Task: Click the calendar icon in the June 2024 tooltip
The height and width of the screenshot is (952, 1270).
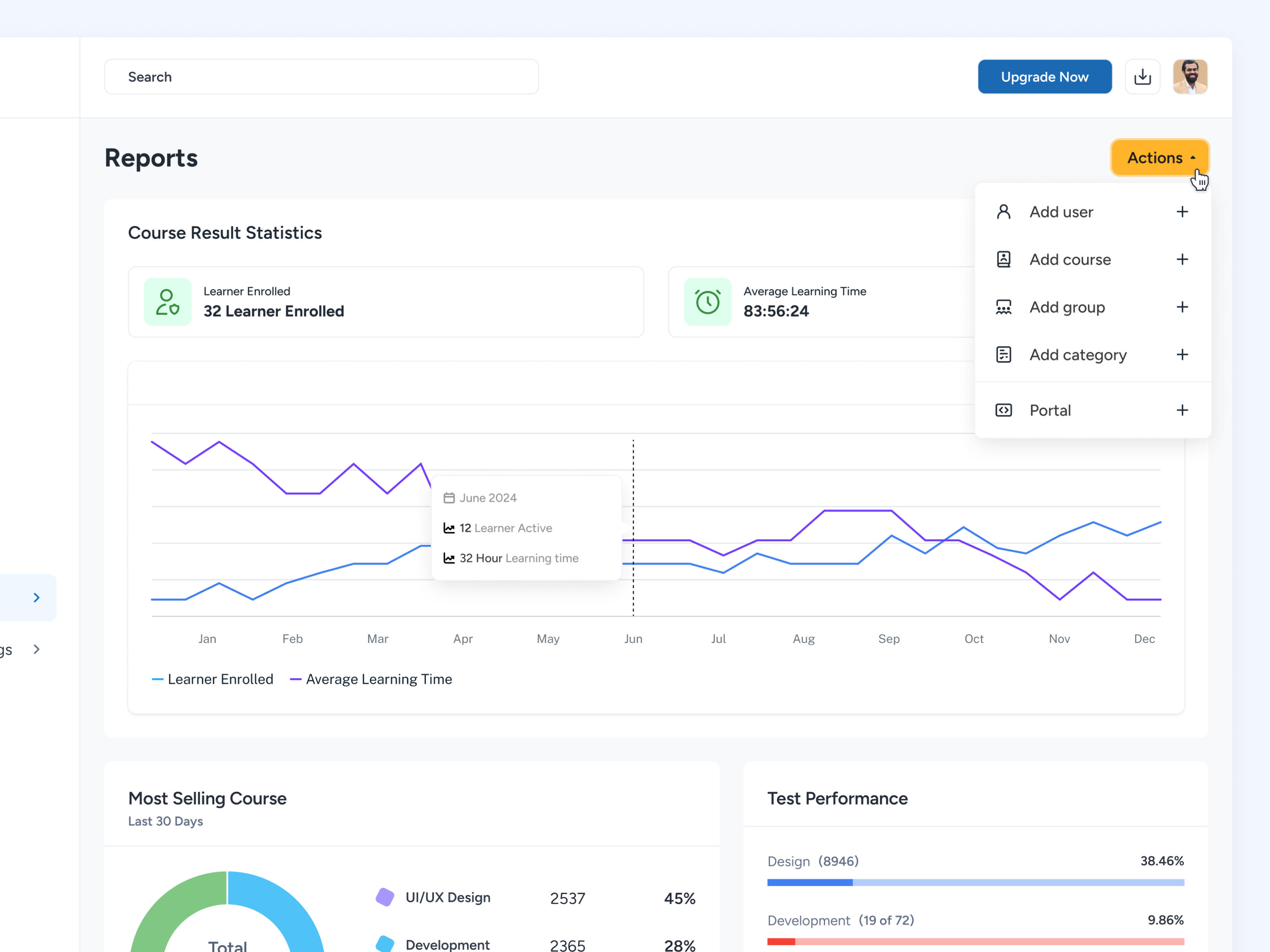Action: coord(450,497)
